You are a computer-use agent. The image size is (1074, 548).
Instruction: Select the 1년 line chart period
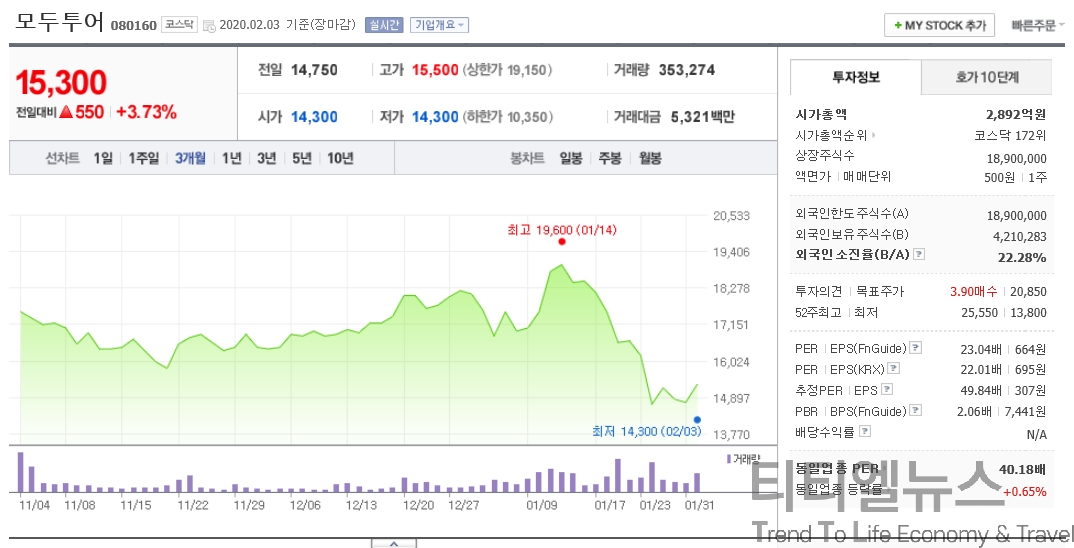click(232, 158)
